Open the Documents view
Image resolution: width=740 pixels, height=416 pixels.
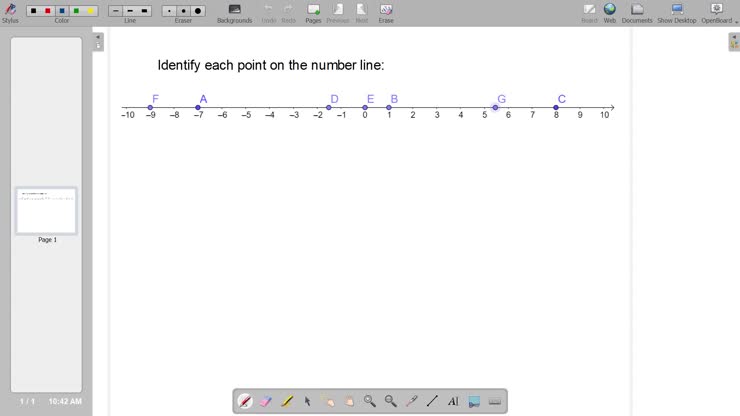pos(637,13)
